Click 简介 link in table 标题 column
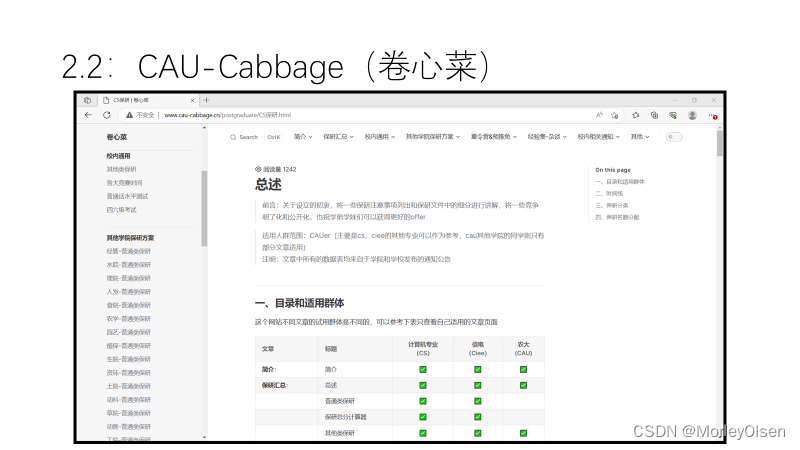This screenshot has width=800, height=450. [331, 369]
